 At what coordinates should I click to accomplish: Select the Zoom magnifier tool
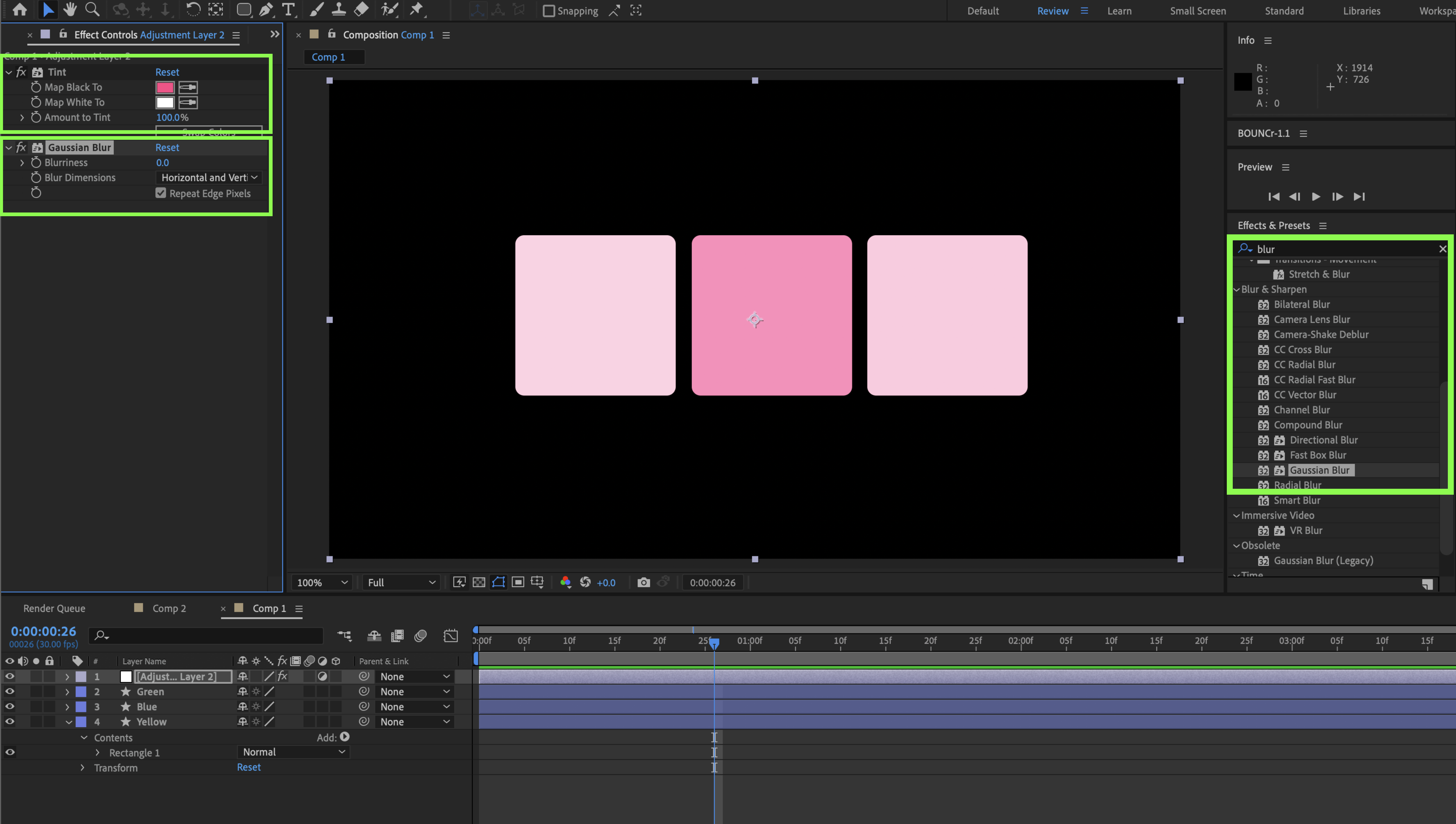pos(92,10)
